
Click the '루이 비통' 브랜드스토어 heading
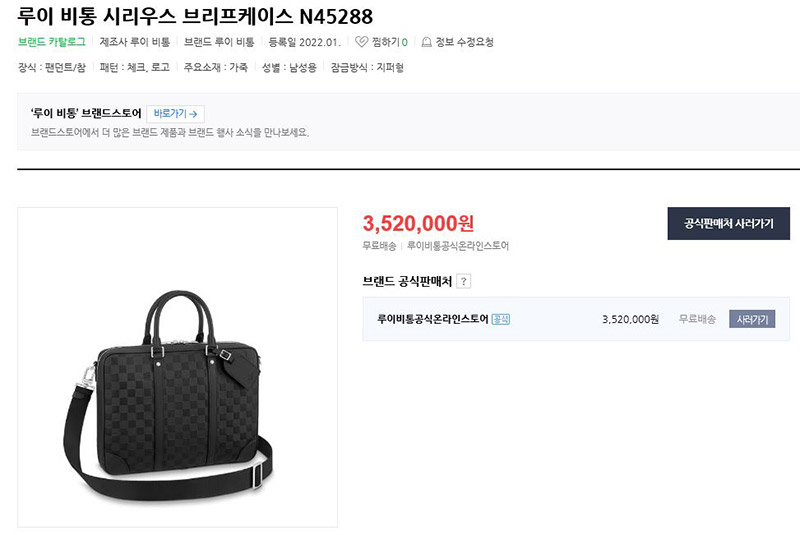click(x=86, y=113)
